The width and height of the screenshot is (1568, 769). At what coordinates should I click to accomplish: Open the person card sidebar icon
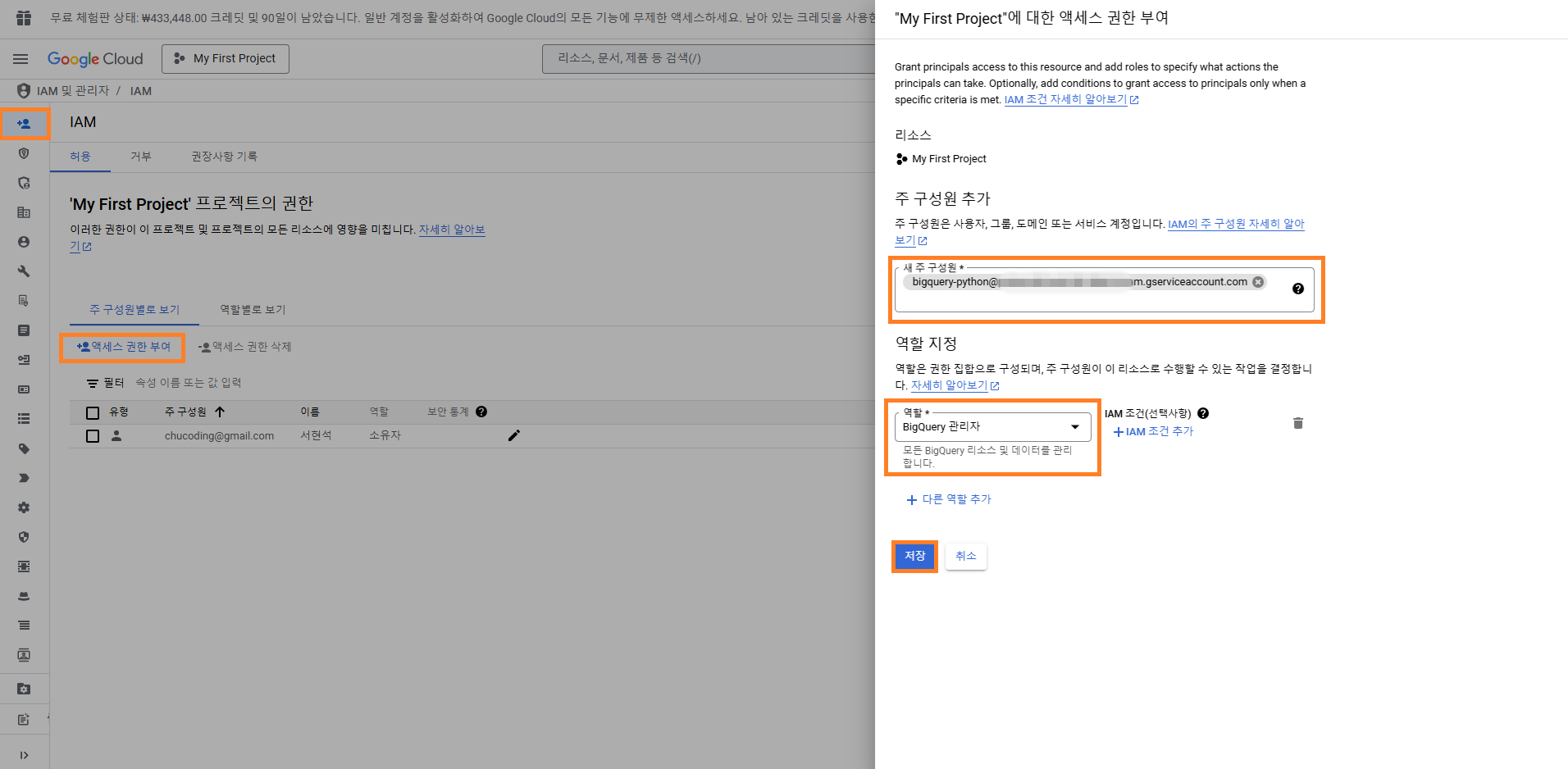pos(24,655)
